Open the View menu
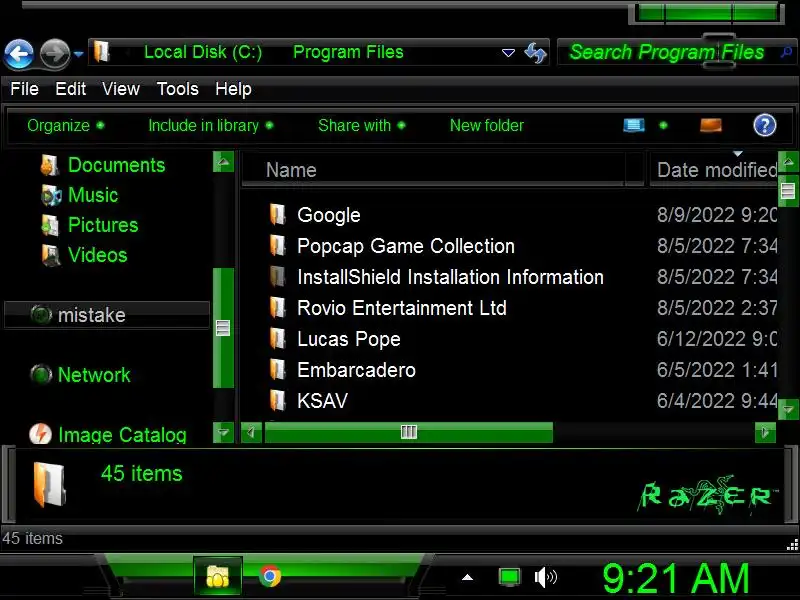 [121, 89]
